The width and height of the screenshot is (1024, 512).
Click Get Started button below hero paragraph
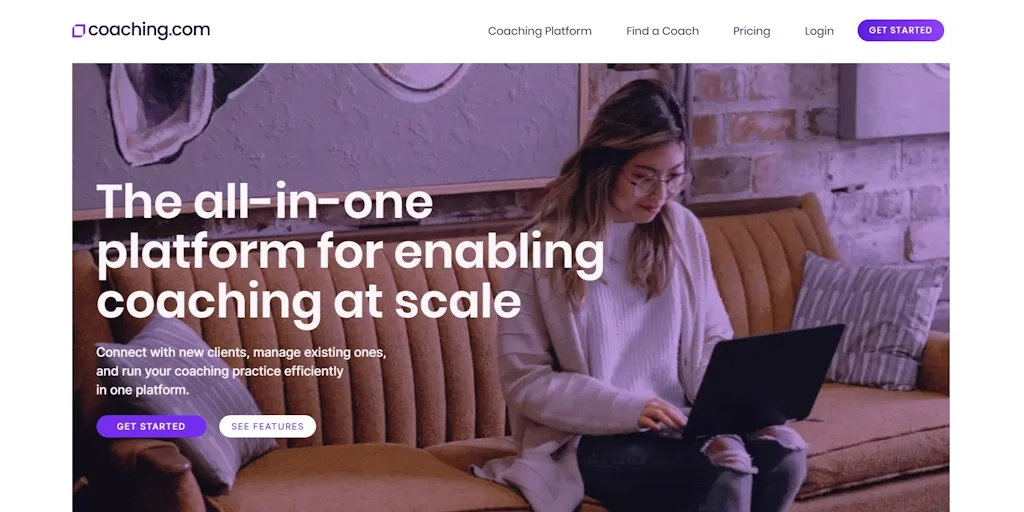click(151, 426)
